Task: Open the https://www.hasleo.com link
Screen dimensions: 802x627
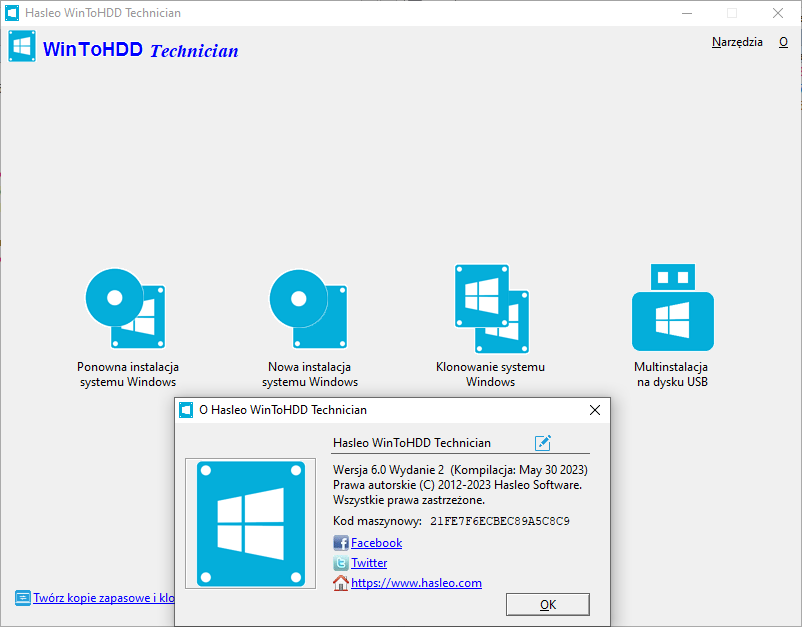Action: pyautogui.click(x=416, y=583)
